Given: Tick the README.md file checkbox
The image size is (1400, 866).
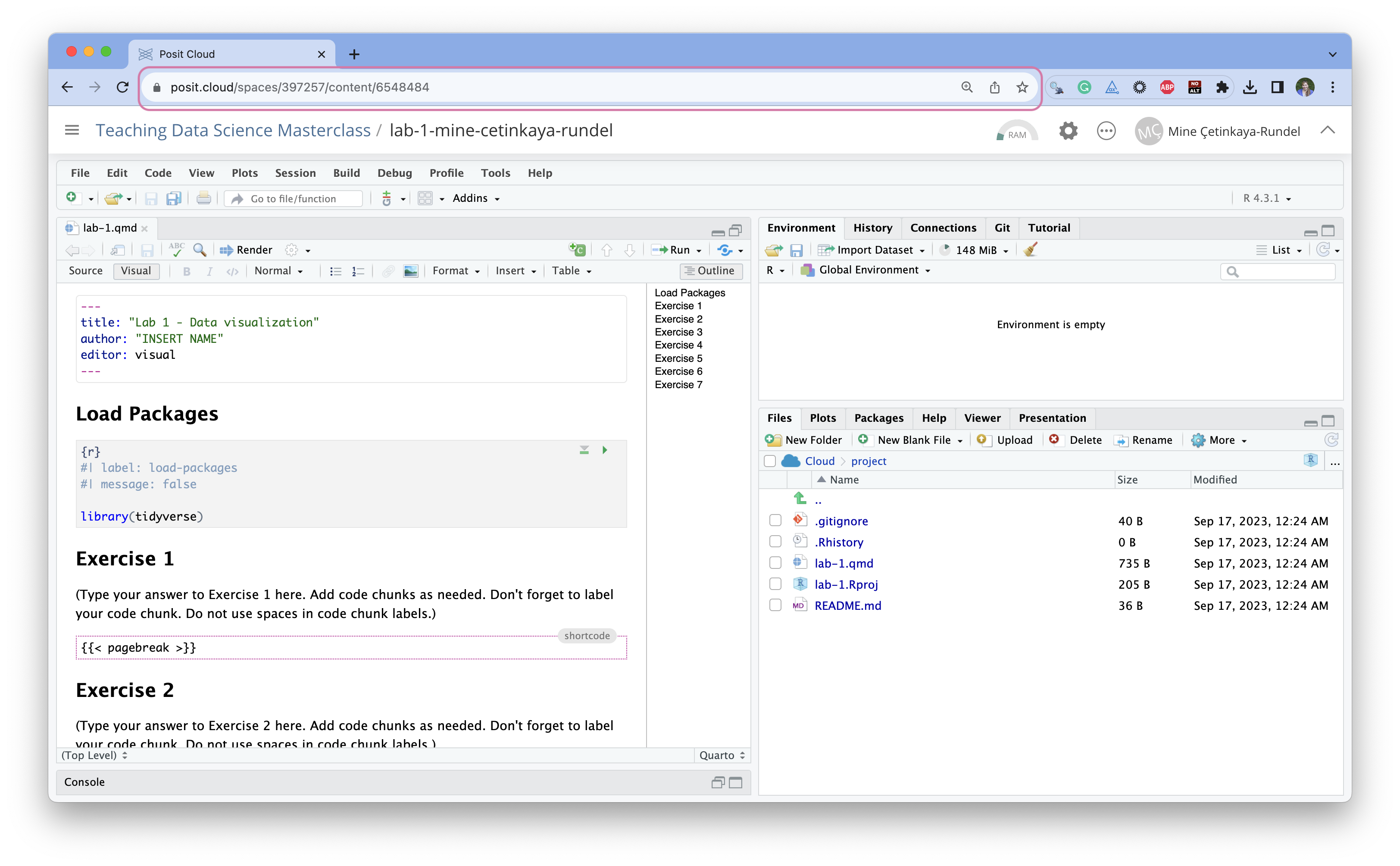Looking at the screenshot, I should click(775, 606).
